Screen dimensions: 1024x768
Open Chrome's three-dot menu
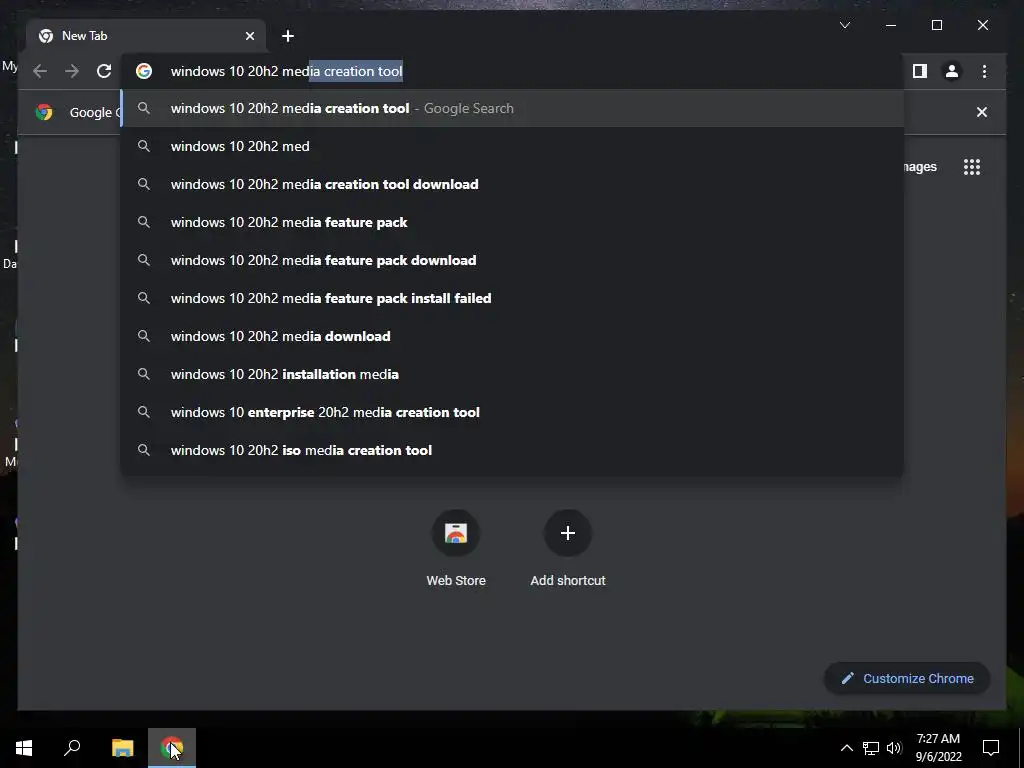(x=984, y=71)
